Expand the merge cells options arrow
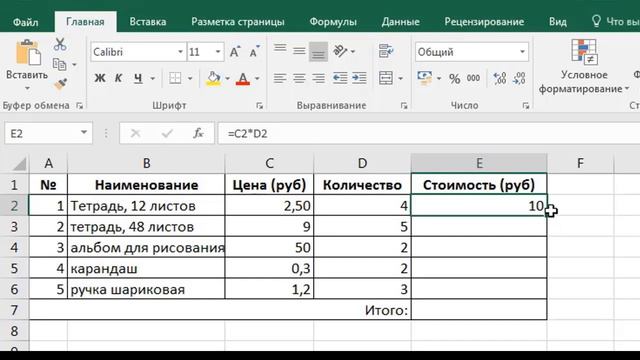Screen dimensions: 640x360 click(x=400, y=78)
